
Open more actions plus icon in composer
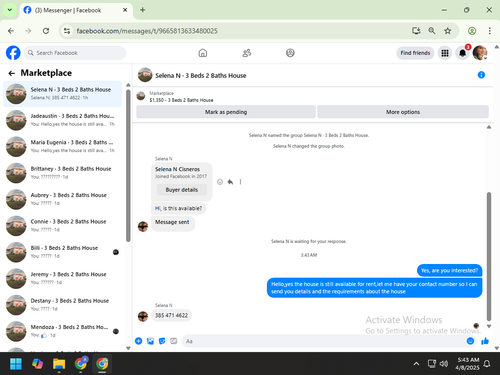click(x=139, y=341)
